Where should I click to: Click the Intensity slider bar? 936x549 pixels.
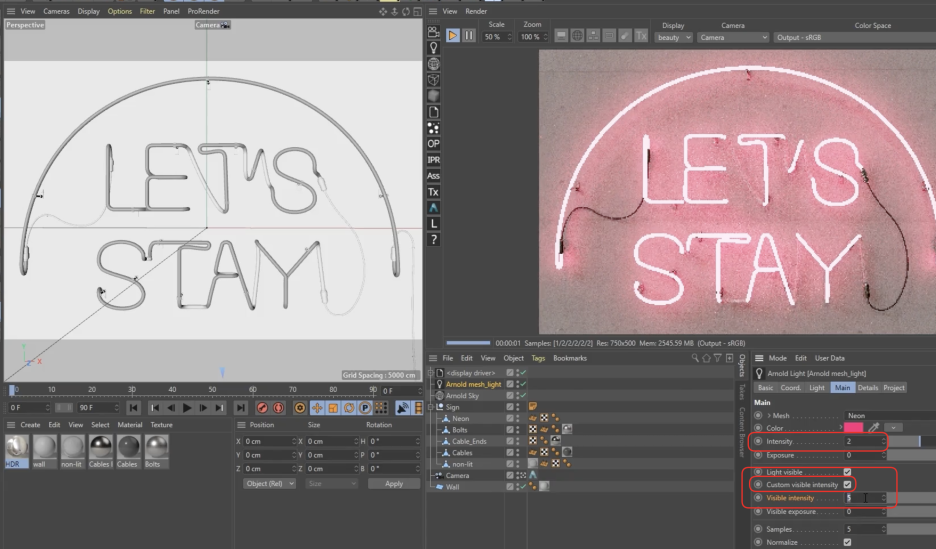(913, 441)
